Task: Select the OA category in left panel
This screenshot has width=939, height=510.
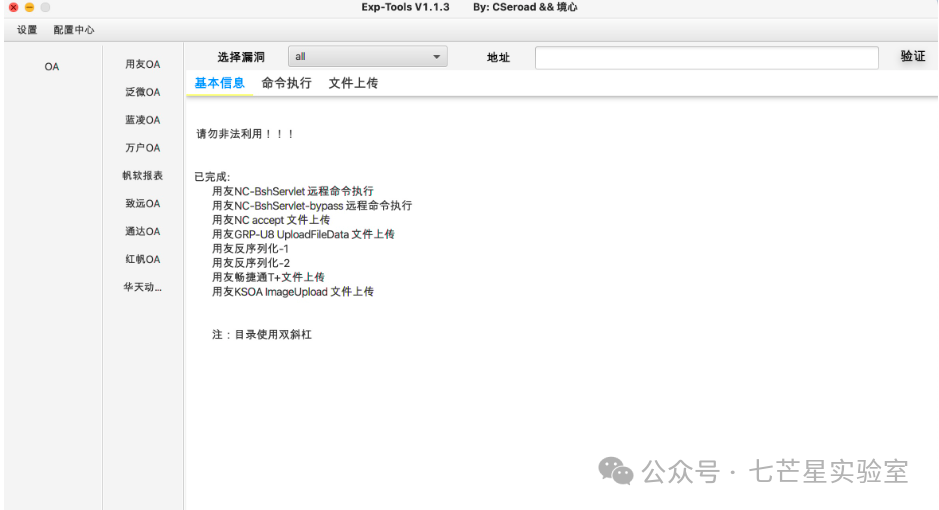Action: pyautogui.click(x=52, y=66)
